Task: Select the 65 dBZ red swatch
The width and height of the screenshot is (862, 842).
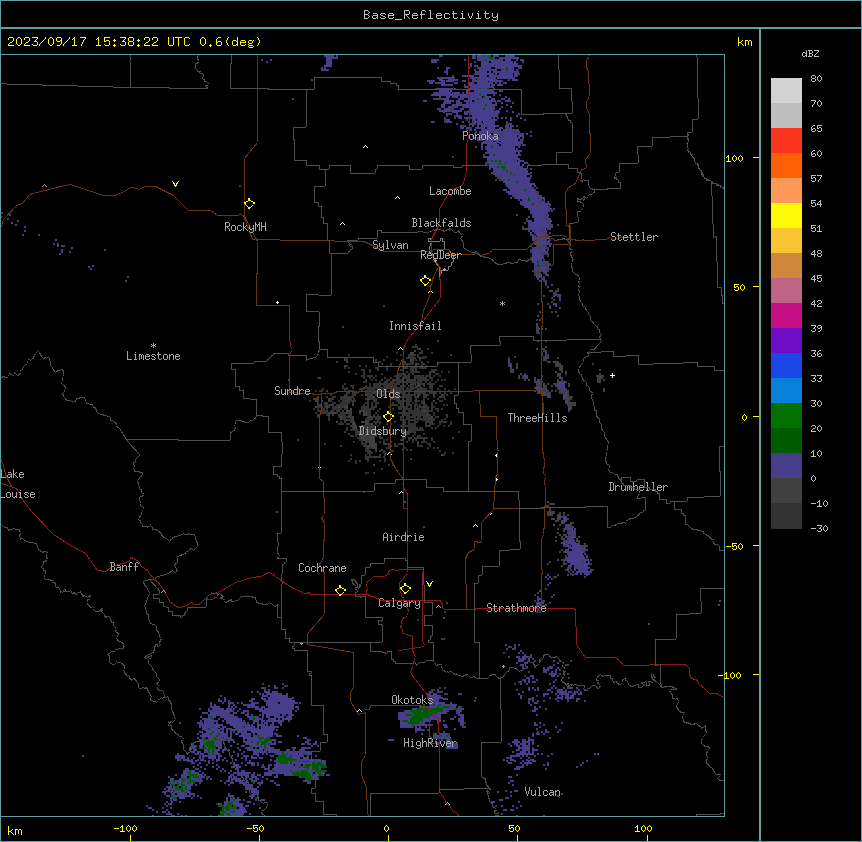Action: [786, 141]
